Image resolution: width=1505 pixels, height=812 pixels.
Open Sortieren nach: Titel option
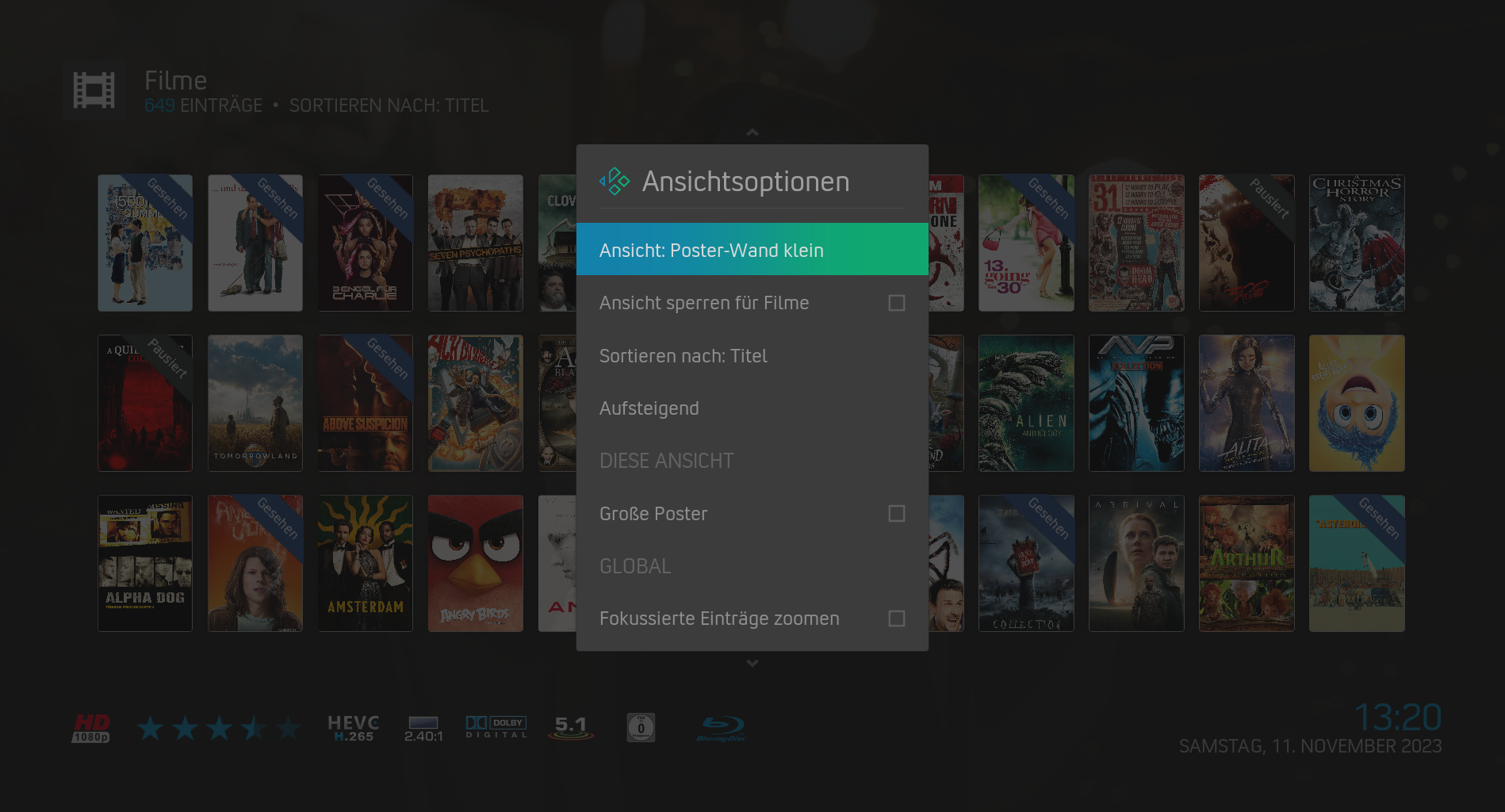click(x=752, y=356)
